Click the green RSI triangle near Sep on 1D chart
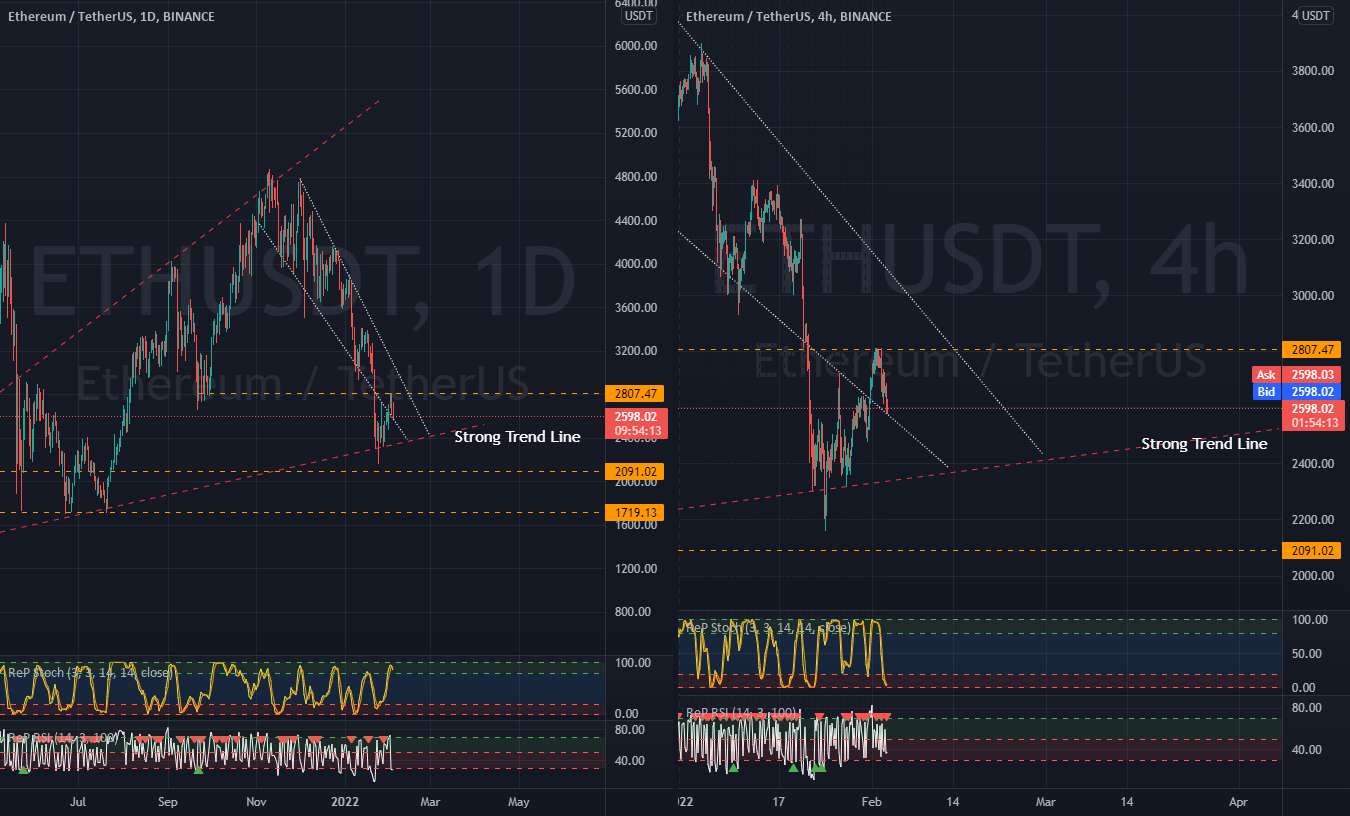 click(x=198, y=770)
